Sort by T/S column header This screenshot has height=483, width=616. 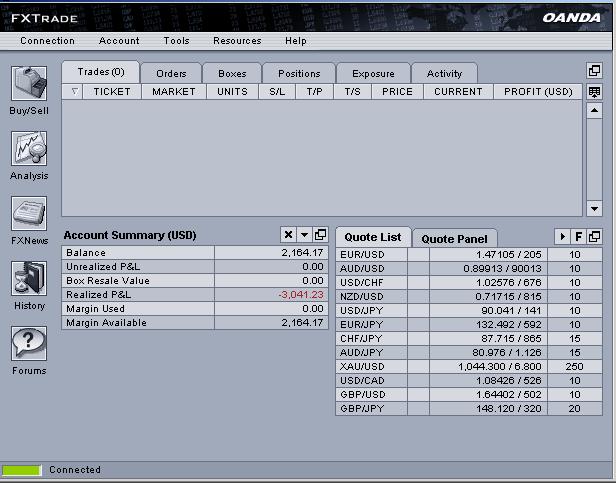tap(352, 92)
